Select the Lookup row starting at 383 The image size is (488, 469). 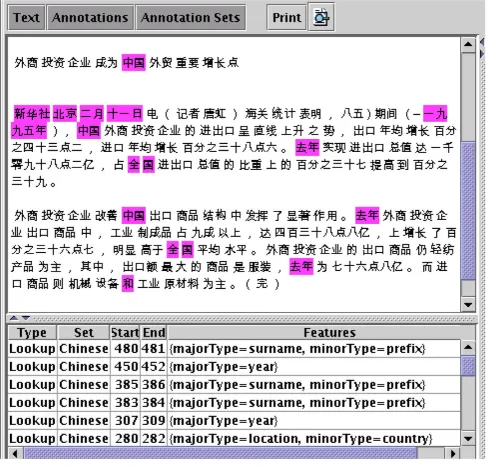(x=234, y=403)
